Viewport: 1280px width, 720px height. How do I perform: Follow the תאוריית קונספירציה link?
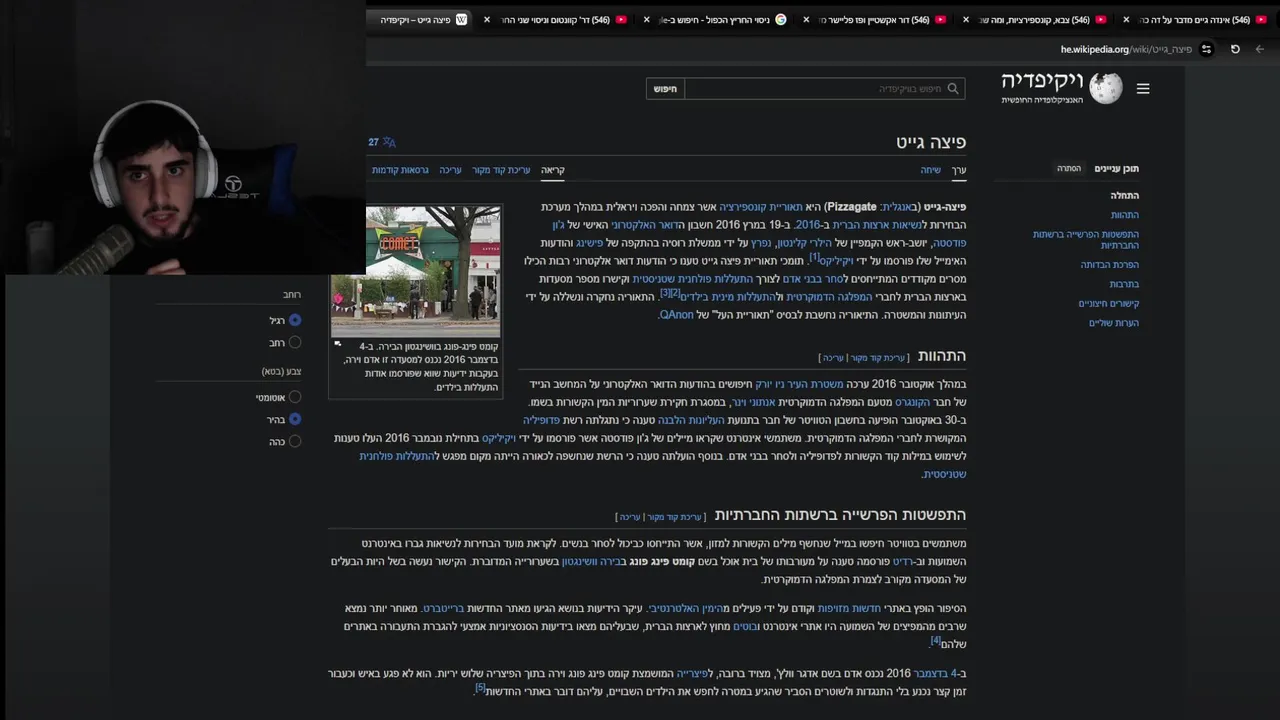click(761, 207)
